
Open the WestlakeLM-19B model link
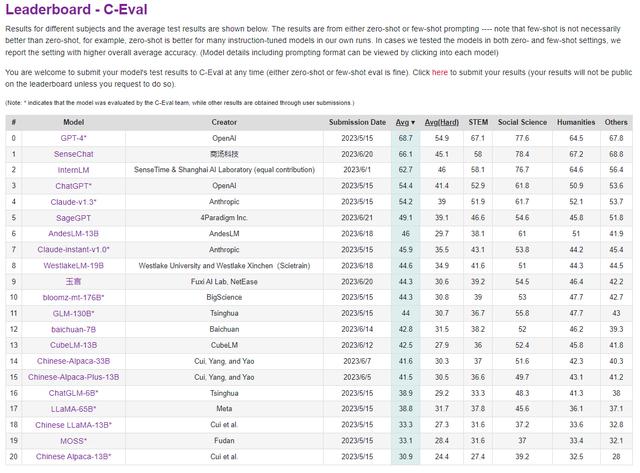coord(73,265)
